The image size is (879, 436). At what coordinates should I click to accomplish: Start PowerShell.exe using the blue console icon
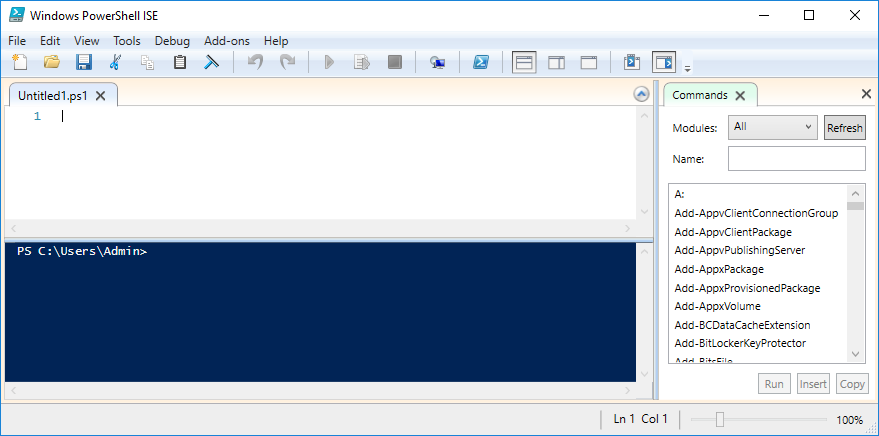480,62
